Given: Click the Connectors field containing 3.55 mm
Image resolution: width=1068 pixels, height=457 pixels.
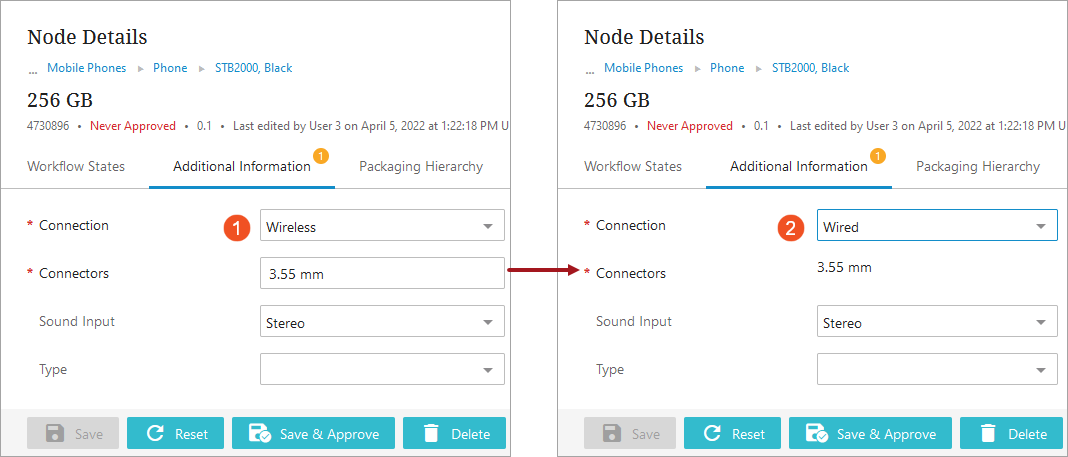Looking at the screenshot, I should (382, 273).
